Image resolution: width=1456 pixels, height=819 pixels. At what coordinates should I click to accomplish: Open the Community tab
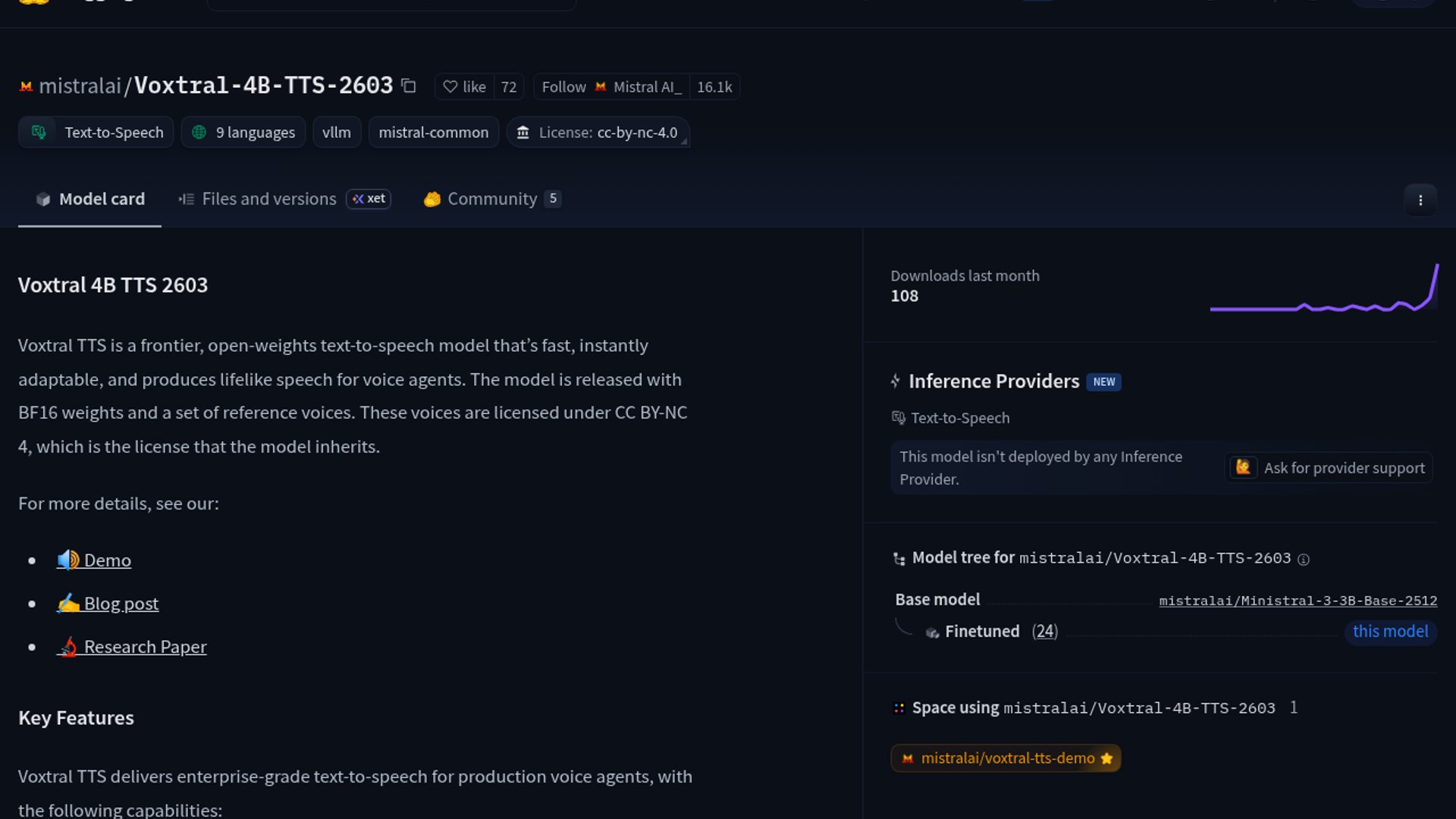pyautogui.click(x=491, y=199)
